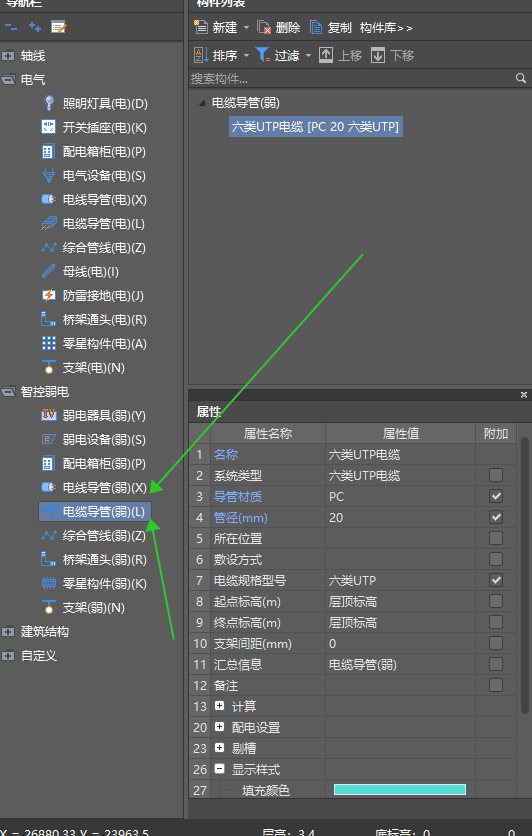Screen dimensions: 532x836
Task: Select 桥架通头(电)(R) item
Action: 94,319
